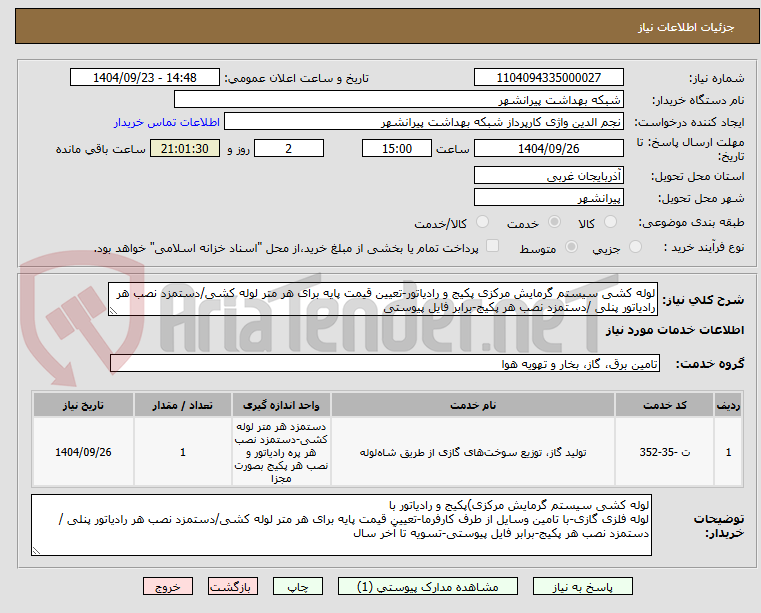Select the خدمت radio button
This screenshot has width=761, height=613.
coord(554,222)
